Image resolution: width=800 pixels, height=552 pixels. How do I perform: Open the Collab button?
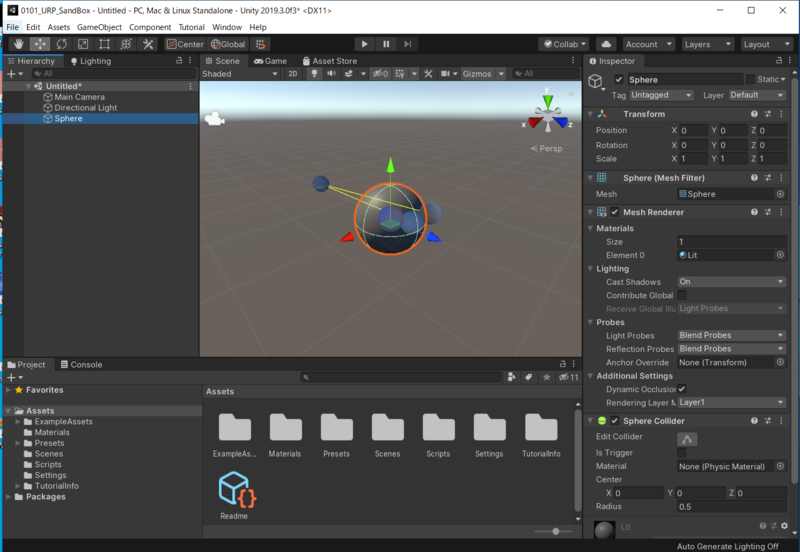tap(565, 44)
